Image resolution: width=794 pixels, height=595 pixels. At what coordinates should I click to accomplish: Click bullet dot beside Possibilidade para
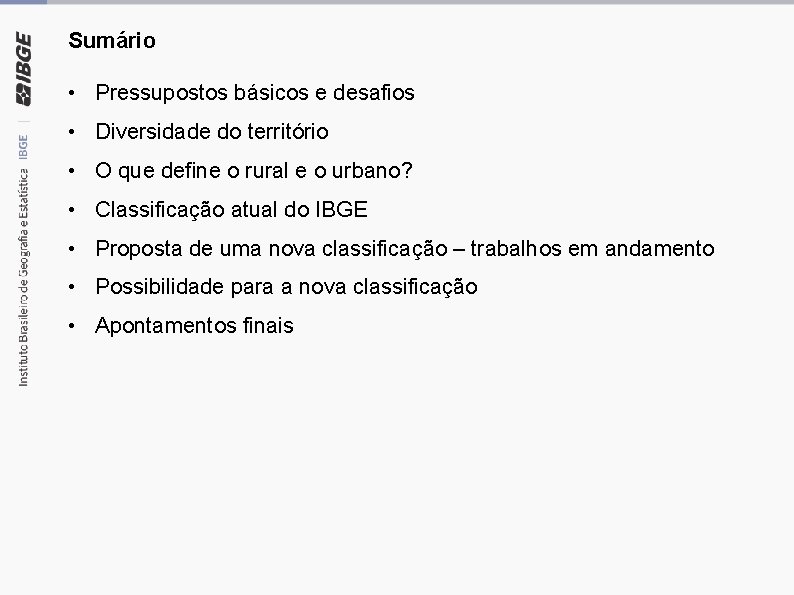coord(72,287)
